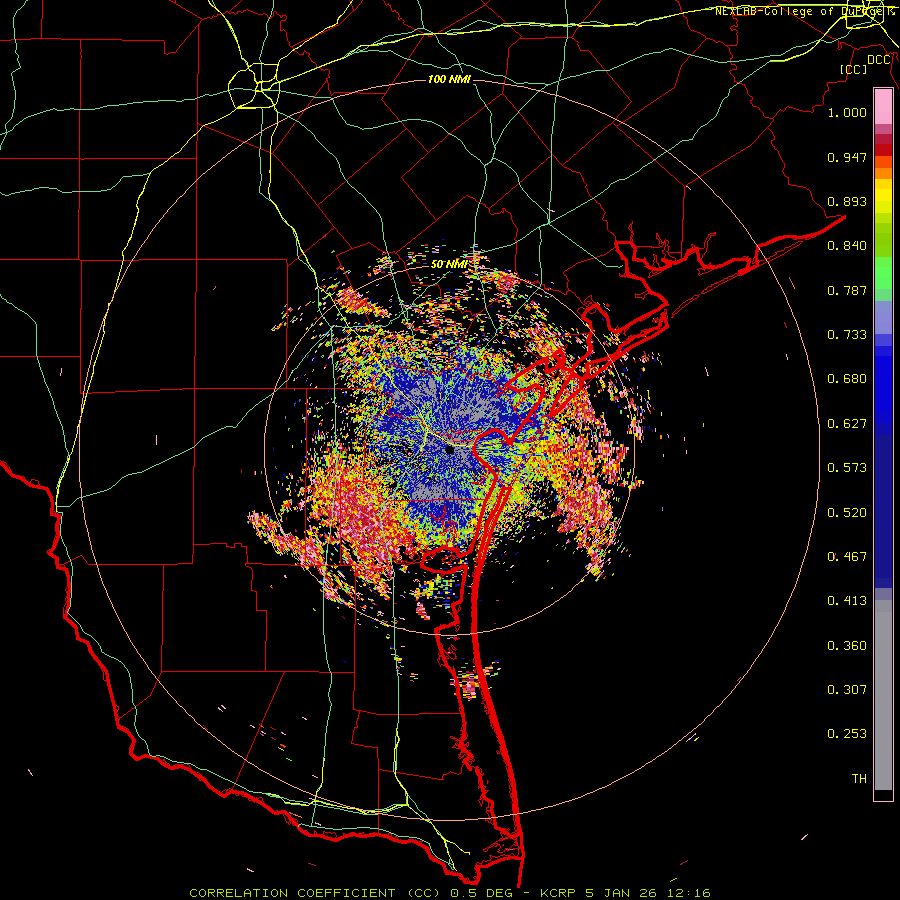Click the 0.467 legend value
This screenshot has height=900, width=900.
tap(847, 557)
